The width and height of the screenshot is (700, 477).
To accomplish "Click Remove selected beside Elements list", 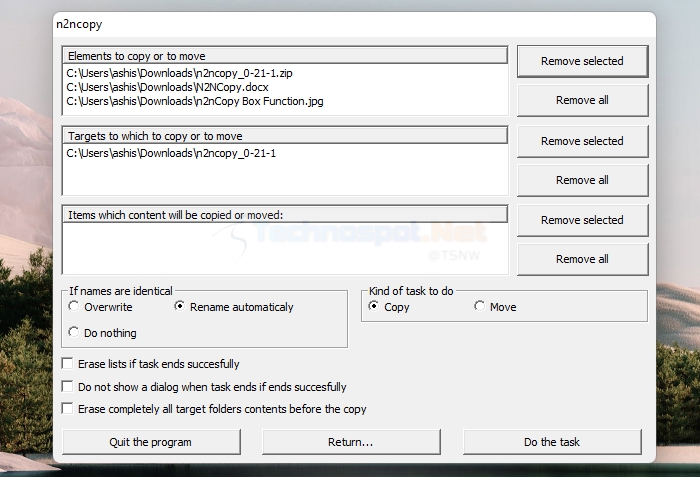I will [x=582, y=61].
